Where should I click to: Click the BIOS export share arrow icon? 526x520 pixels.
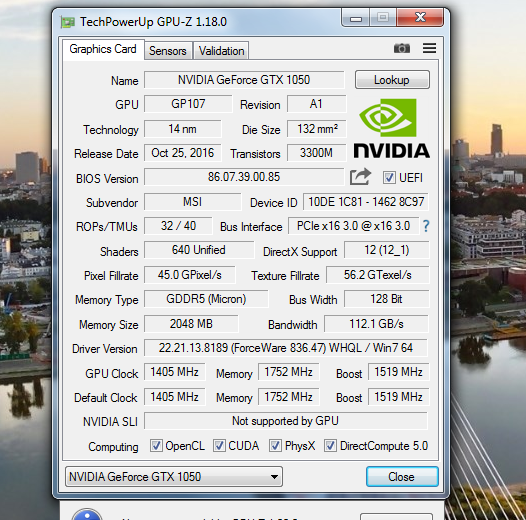coord(360,177)
